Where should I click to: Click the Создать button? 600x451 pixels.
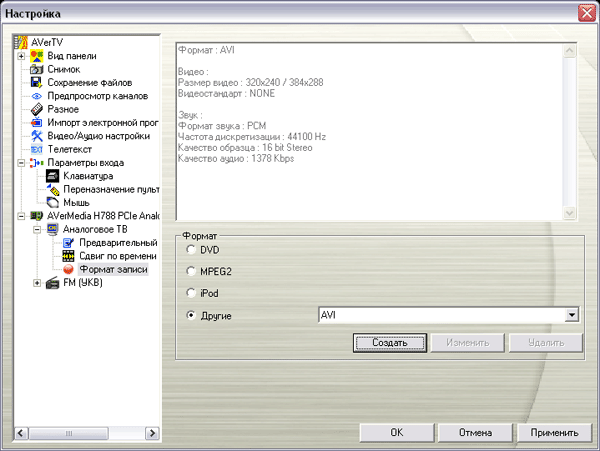point(390,342)
